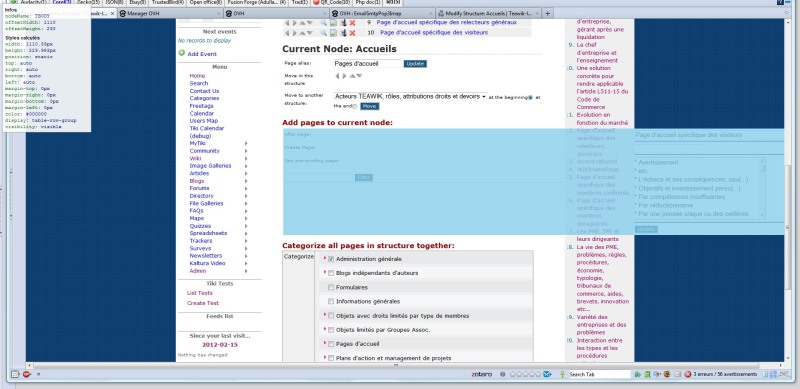This screenshot has width=800, height=389.
Task: Click the Move button
Action: point(370,106)
